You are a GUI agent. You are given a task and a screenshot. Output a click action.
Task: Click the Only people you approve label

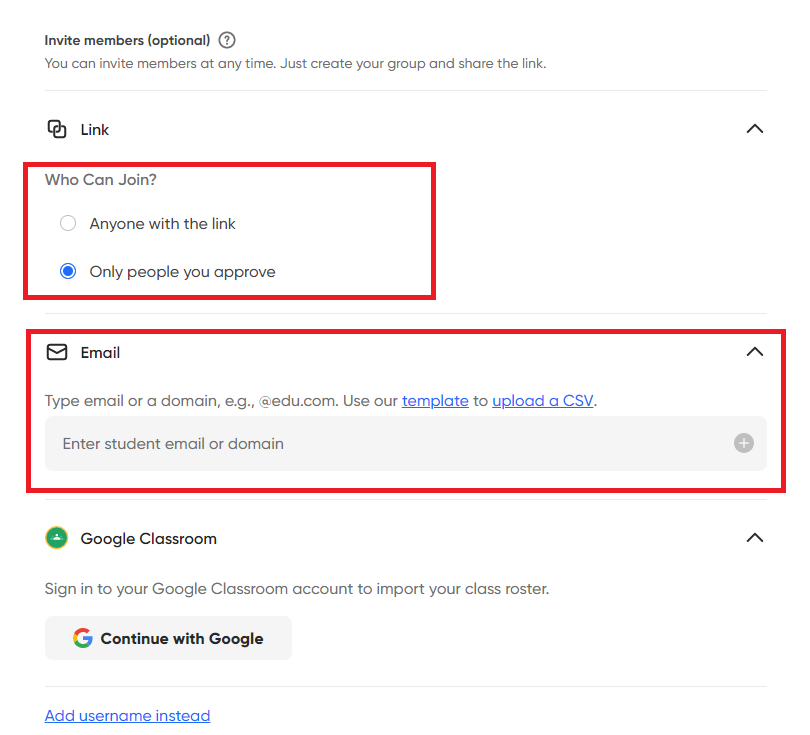tap(182, 272)
